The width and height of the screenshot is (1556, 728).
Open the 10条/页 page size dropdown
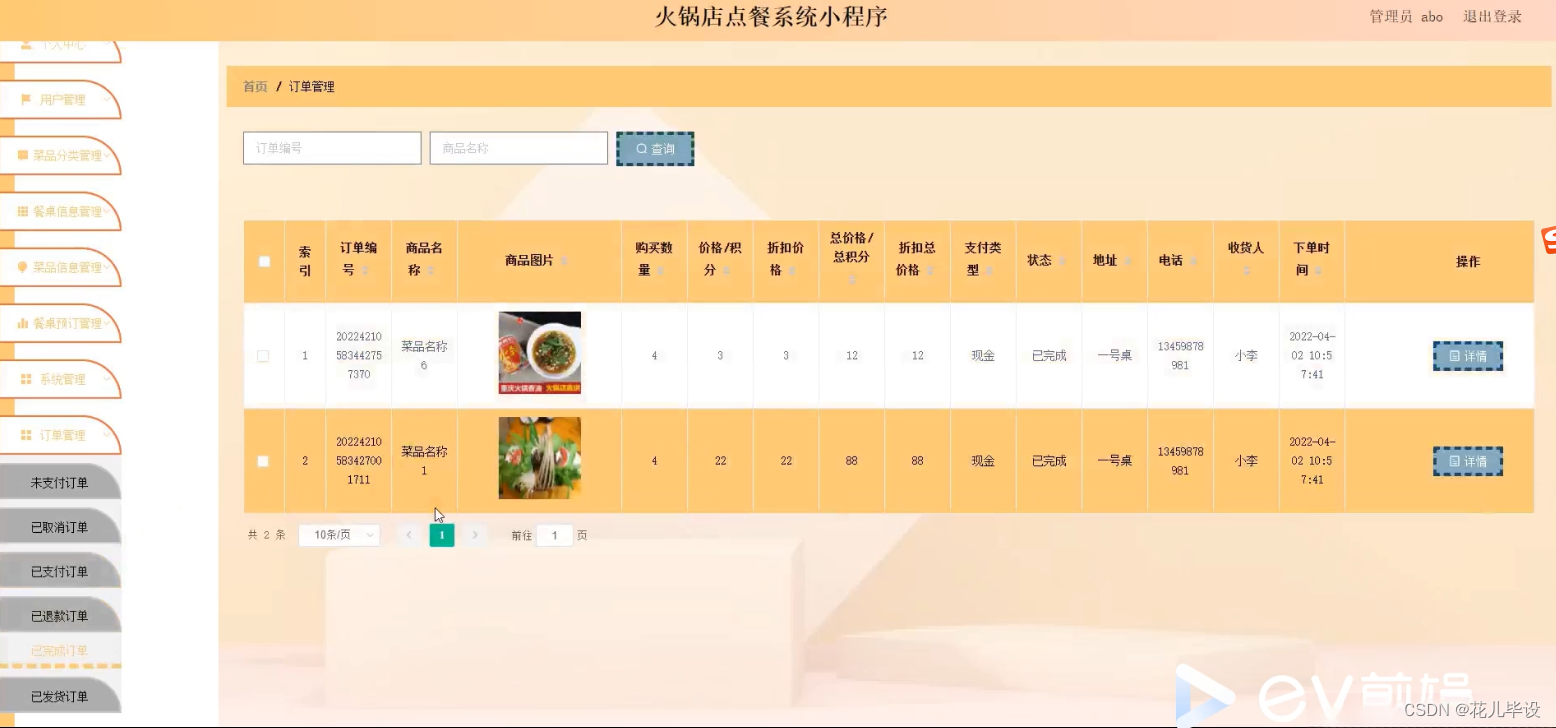pyautogui.click(x=338, y=535)
